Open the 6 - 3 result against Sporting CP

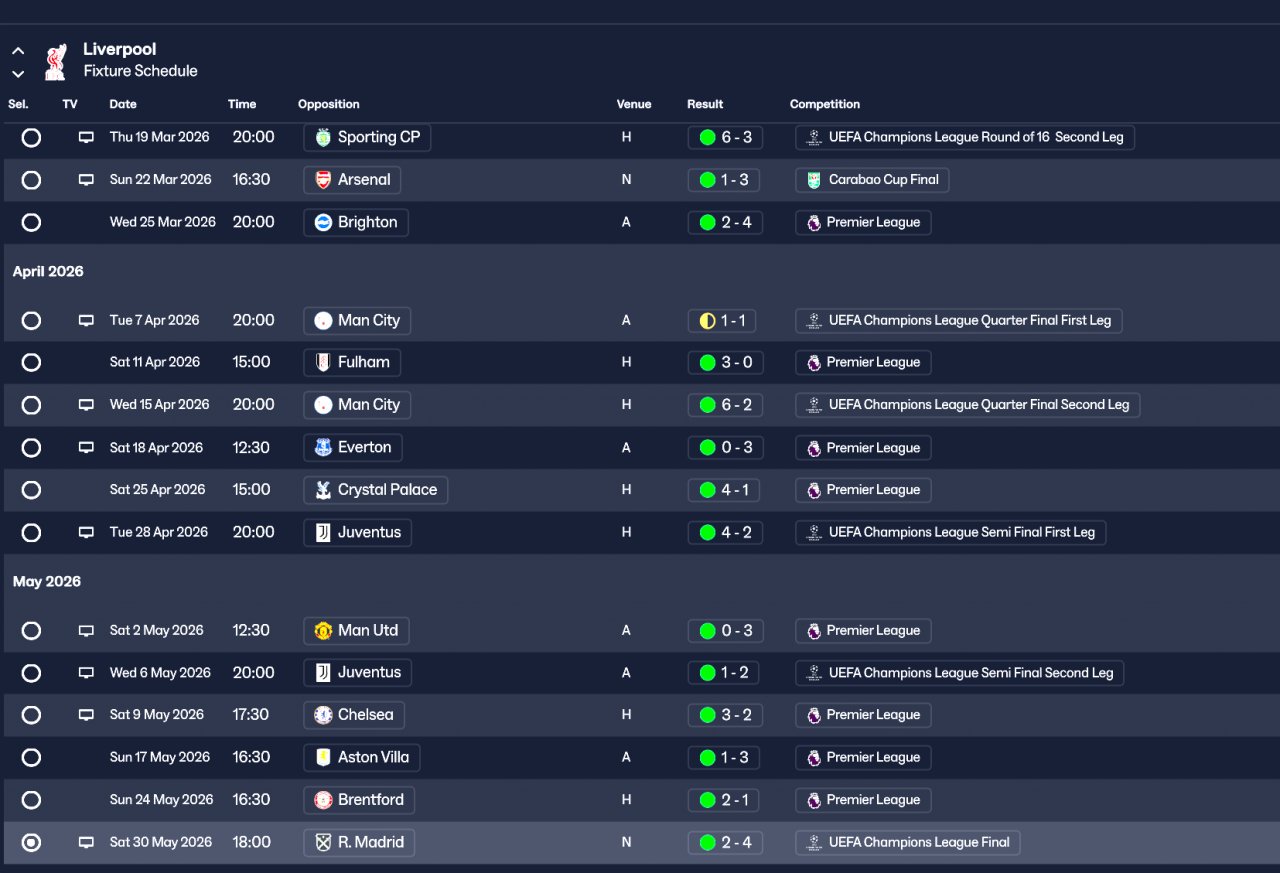[725, 138]
